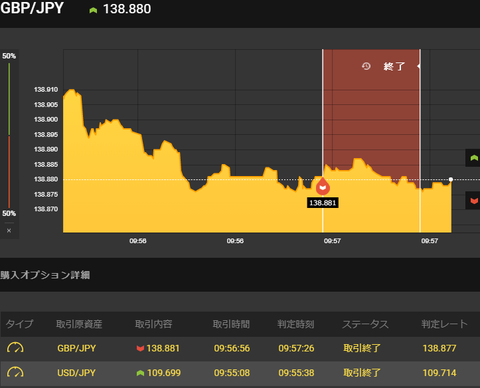Image resolution: width=480 pixels, height=388 pixels.
Task: Click the red entry marker on the chart
Action: 323,186
